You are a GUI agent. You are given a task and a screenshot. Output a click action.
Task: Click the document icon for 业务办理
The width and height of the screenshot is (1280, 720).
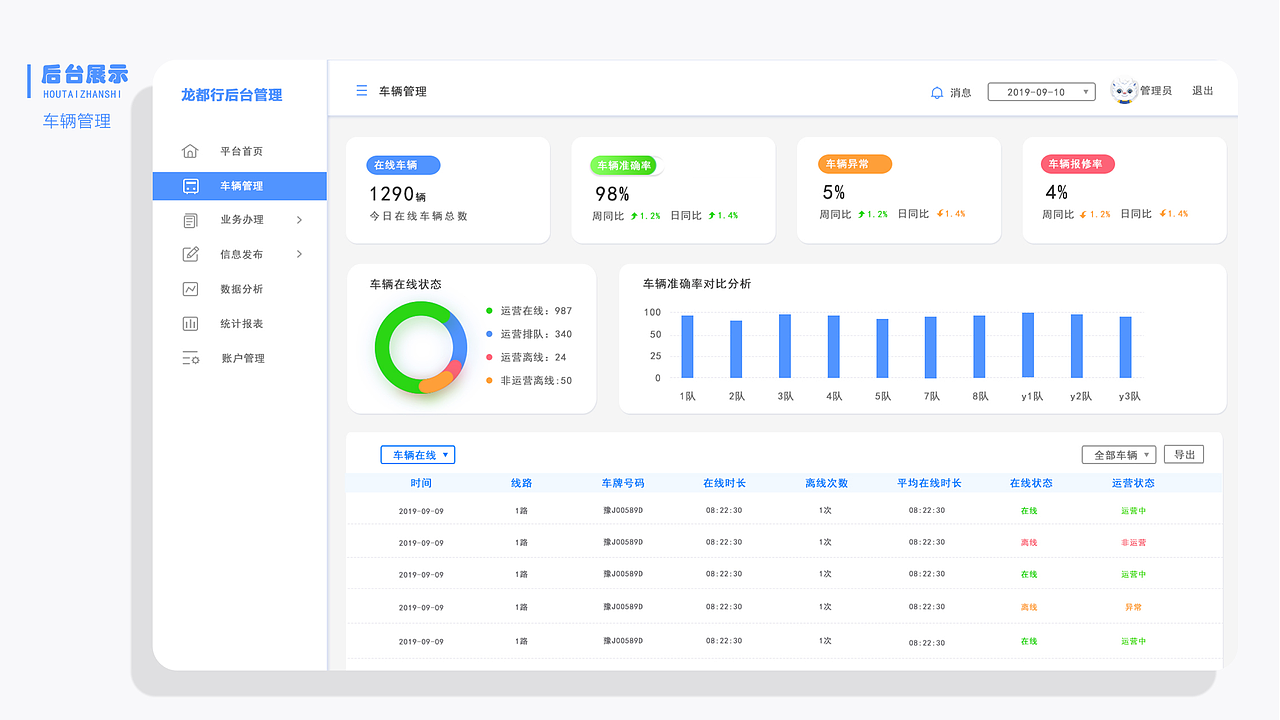click(x=190, y=220)
